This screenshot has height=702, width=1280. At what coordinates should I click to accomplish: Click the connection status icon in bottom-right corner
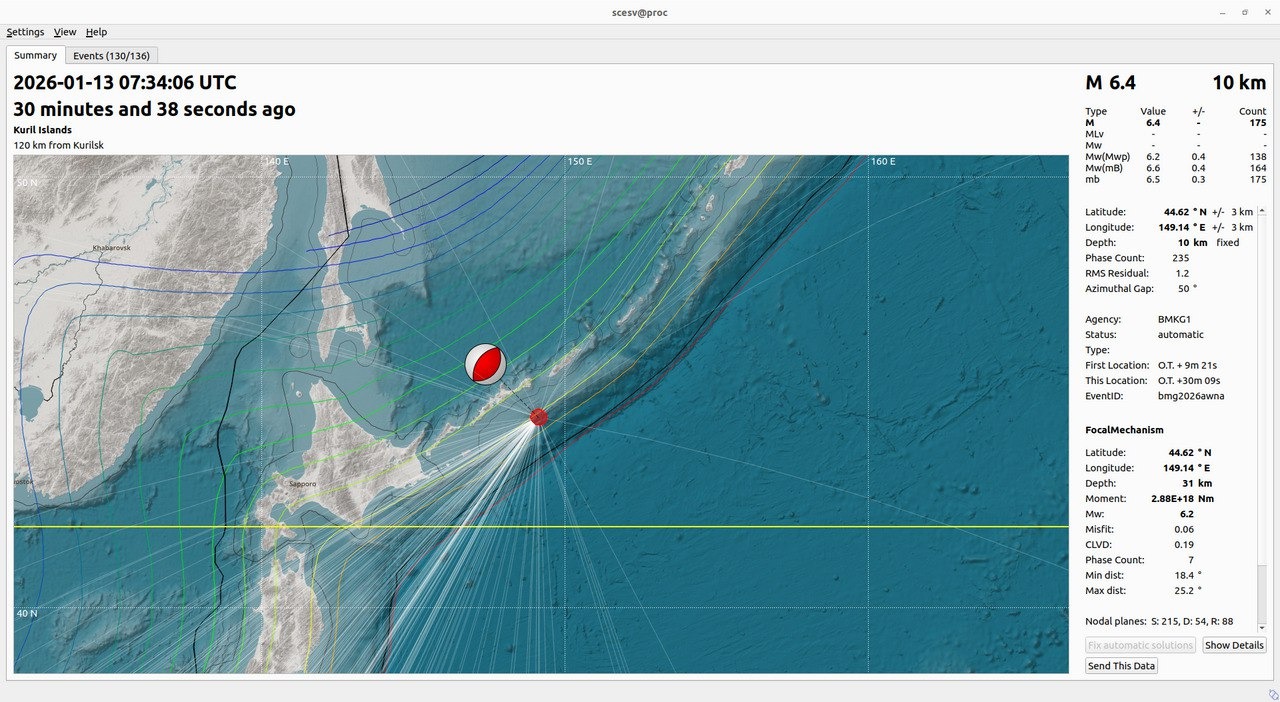(x=1273, y=694)
